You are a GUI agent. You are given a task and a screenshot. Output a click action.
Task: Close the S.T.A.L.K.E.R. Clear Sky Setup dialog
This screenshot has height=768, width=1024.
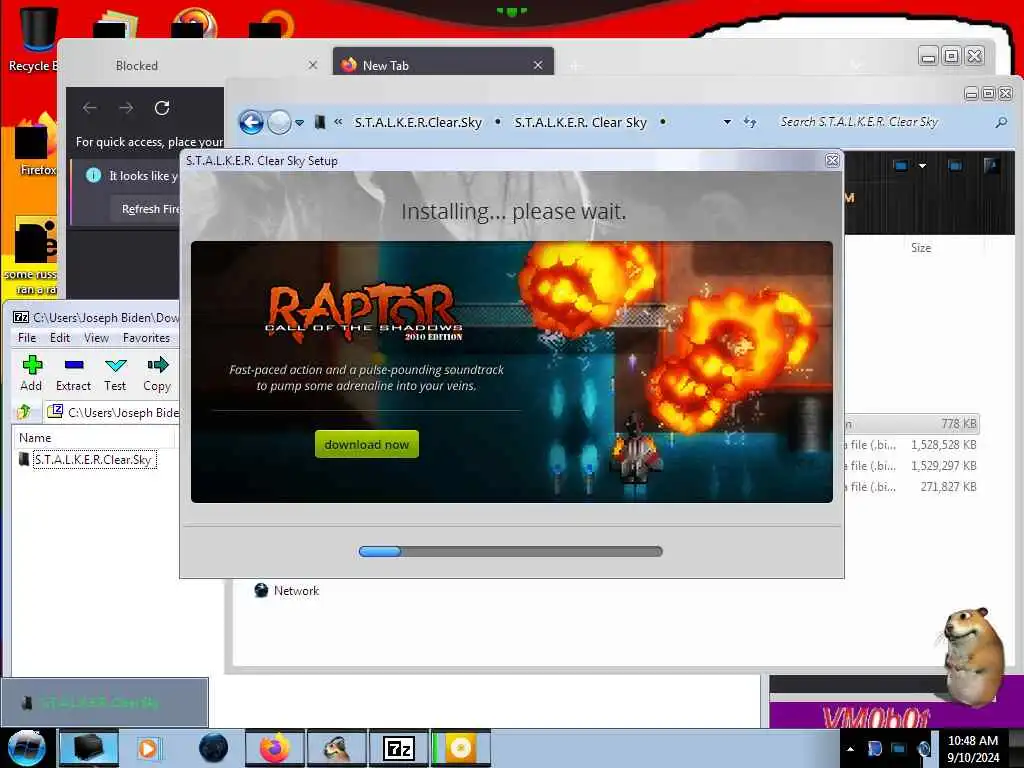[832, 161]
